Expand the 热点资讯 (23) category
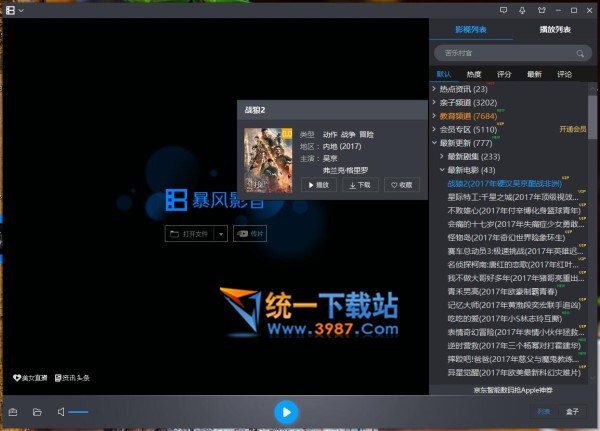Image resolution: width=600 pixels, height=431 pixels. point(433,89)
